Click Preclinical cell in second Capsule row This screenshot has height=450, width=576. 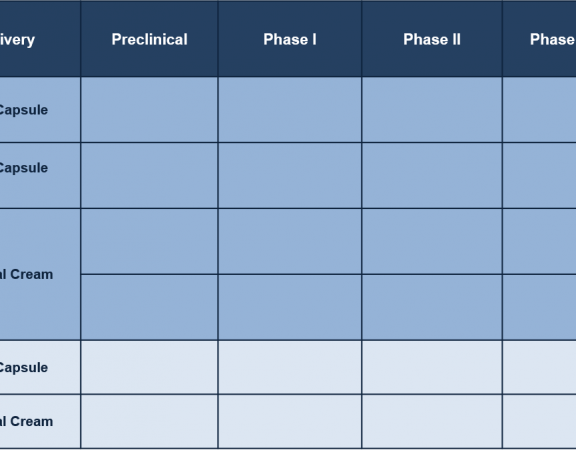tap(149, 176)
